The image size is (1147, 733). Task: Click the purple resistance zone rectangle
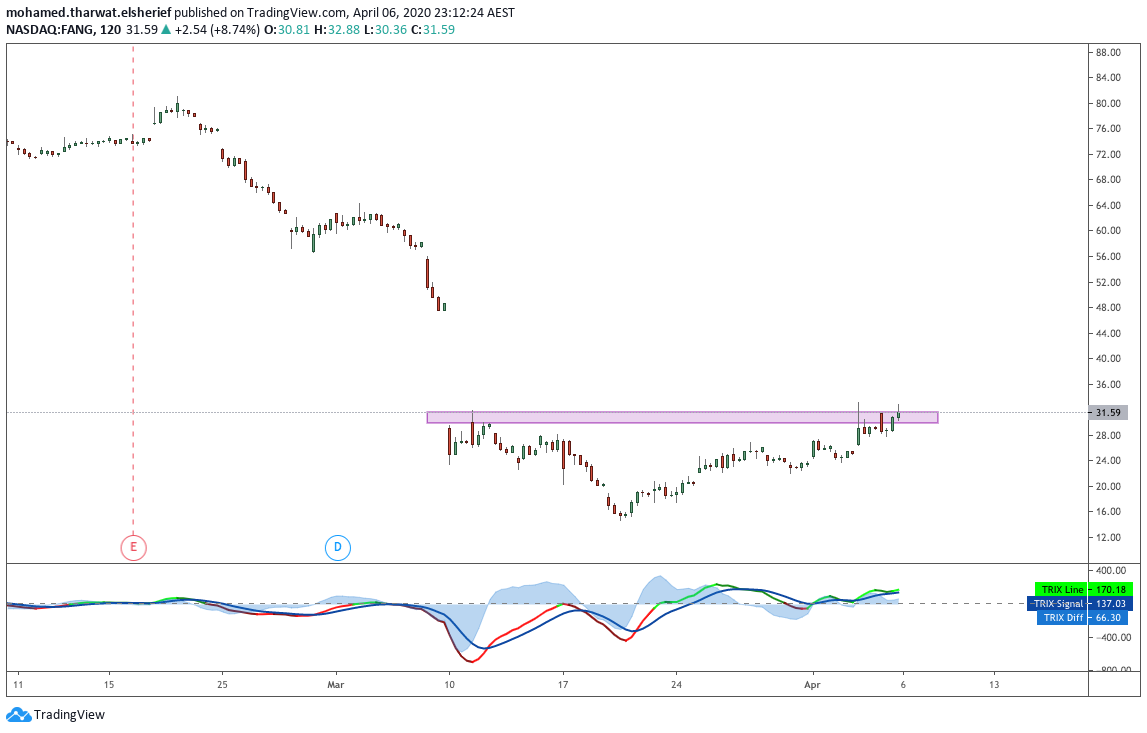(682, 417)
